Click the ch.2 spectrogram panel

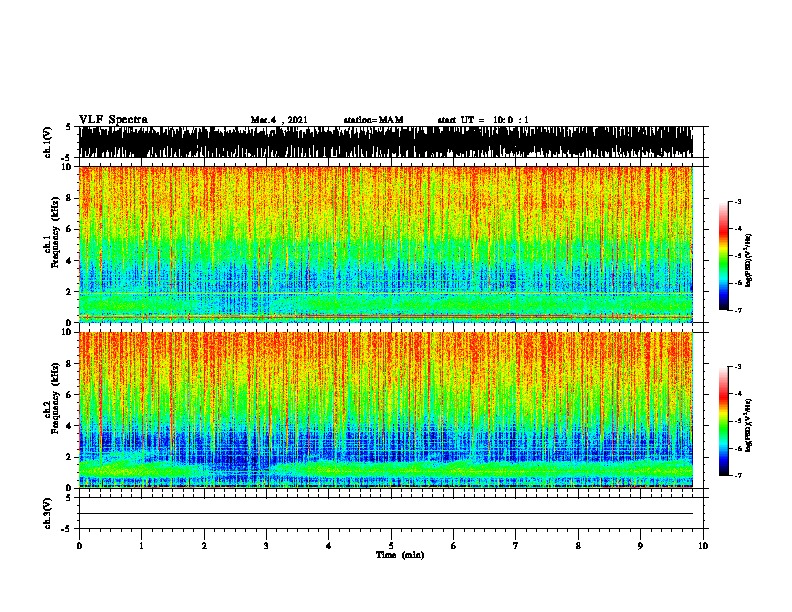click(x=386, y=410)
